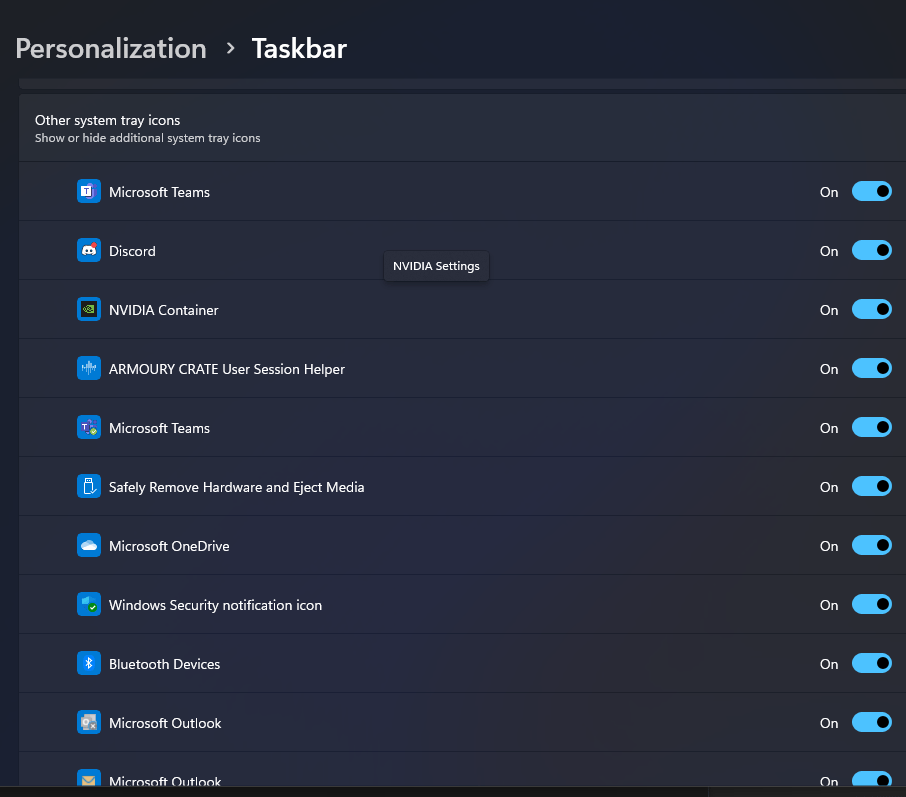
Task: Click the On status in Discord row
Action: tap(829, 251)
